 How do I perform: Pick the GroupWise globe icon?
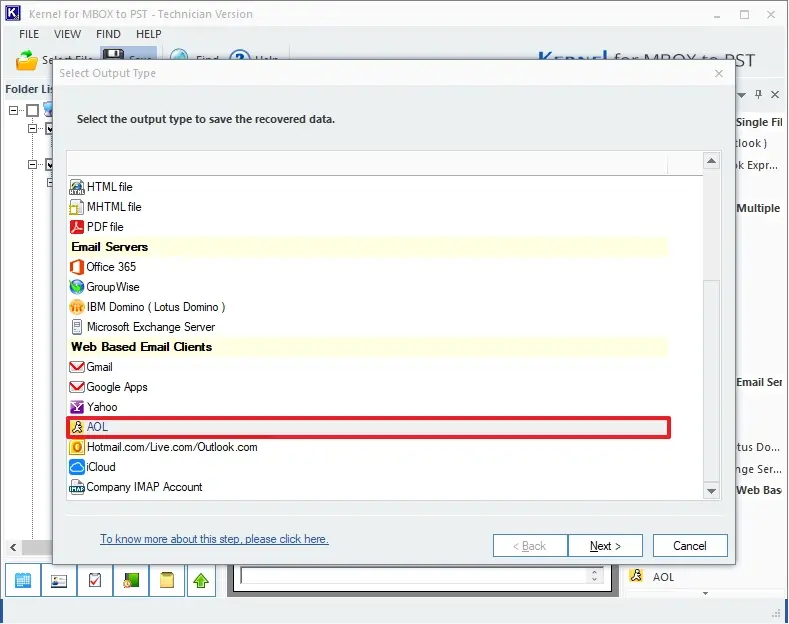click(76, 287)
